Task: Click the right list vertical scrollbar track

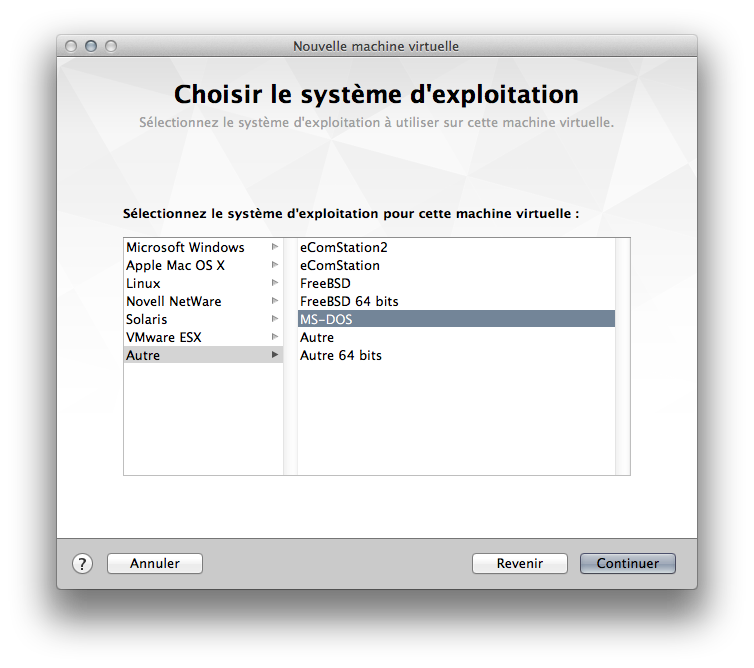Action: pyautogui.click(x=623, y=356)
